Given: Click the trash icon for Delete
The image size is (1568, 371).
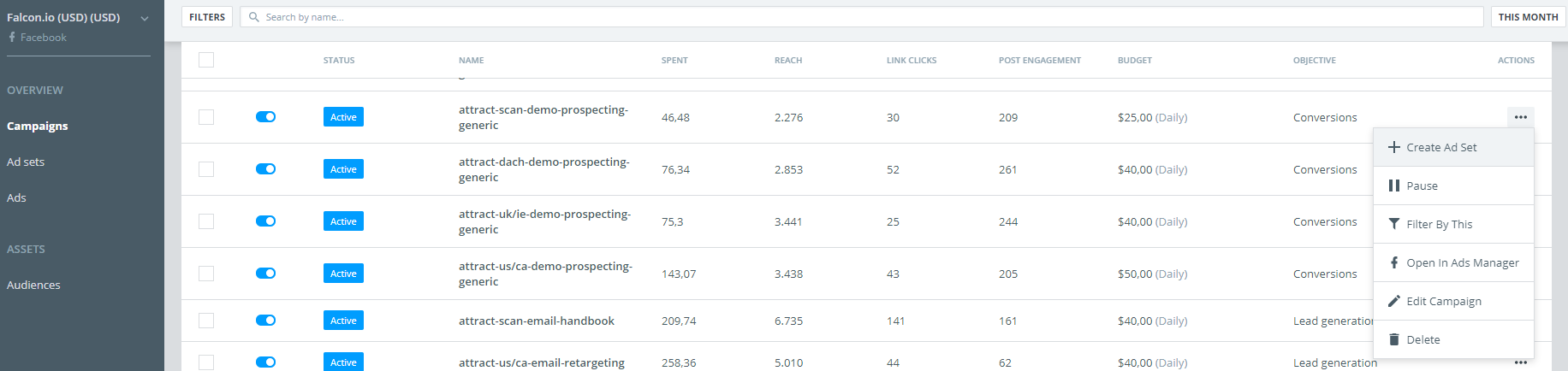Looking at the screenshot, I should pos(1394,339).
